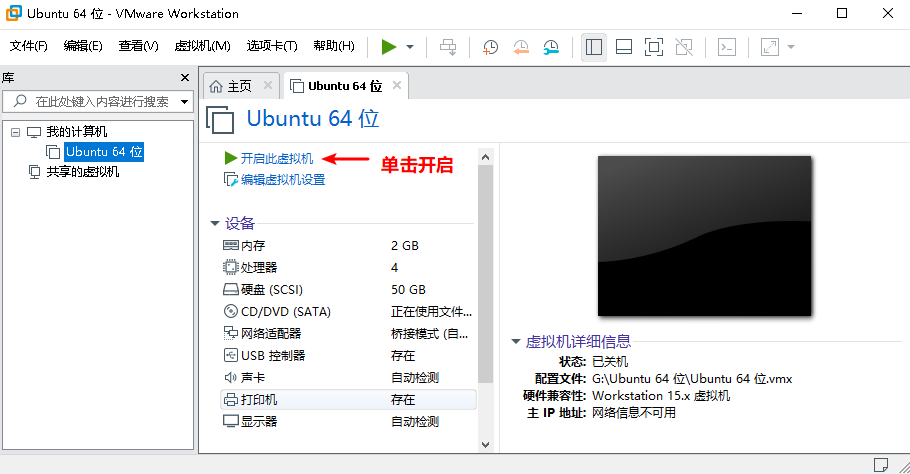Viewport: 910px width, 474px height.
Task: Click the CPU icon next to 处理器
Action: [230, 267]
